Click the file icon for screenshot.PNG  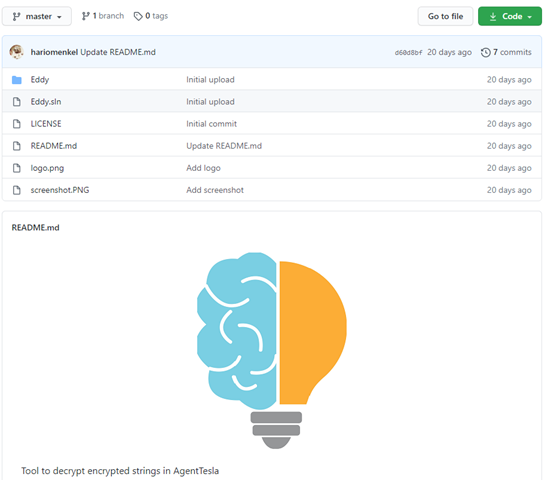click(x=17, y=190)
